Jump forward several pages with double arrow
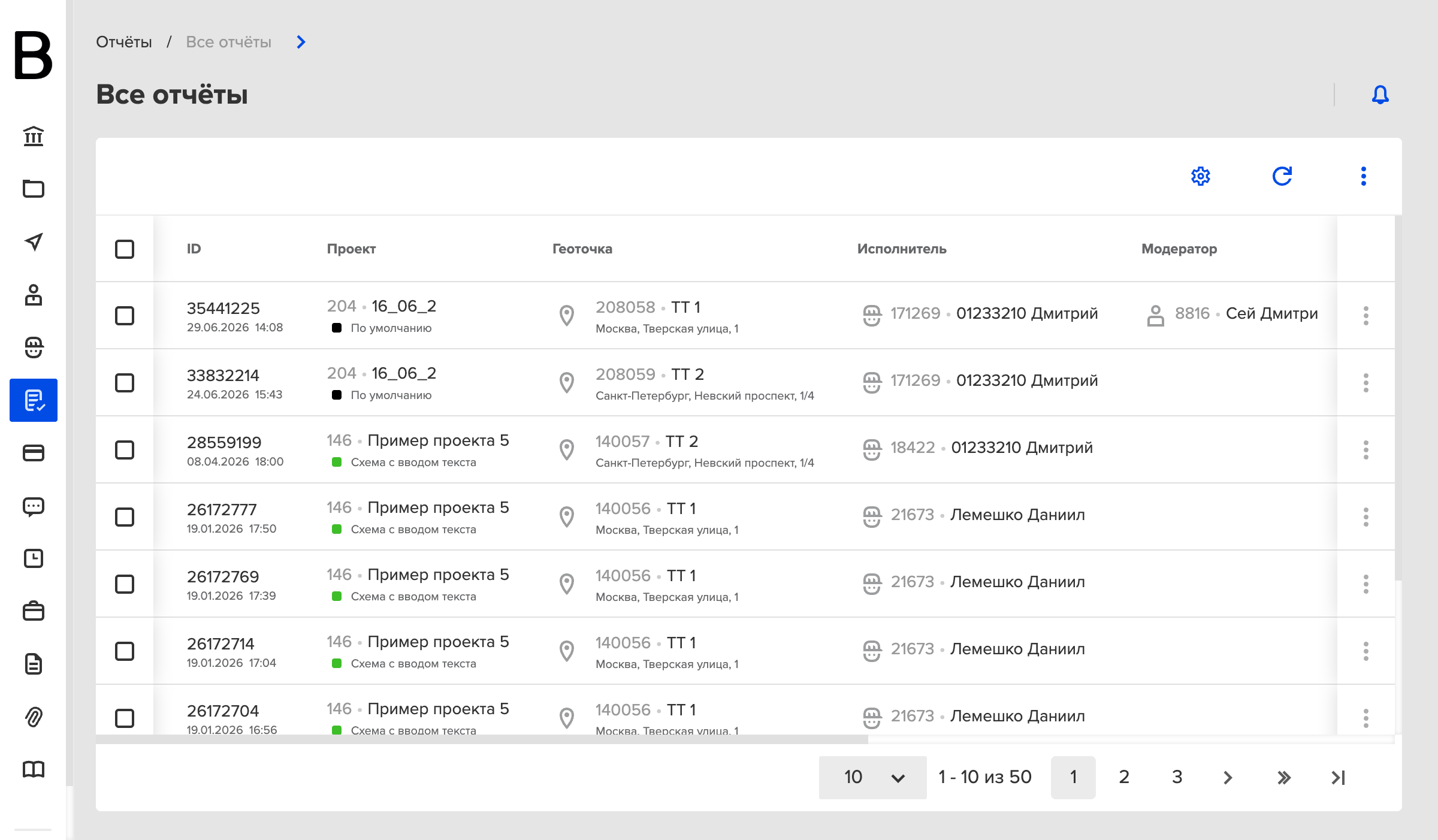Viewport: 1438px width, 840px height. 1283,778
